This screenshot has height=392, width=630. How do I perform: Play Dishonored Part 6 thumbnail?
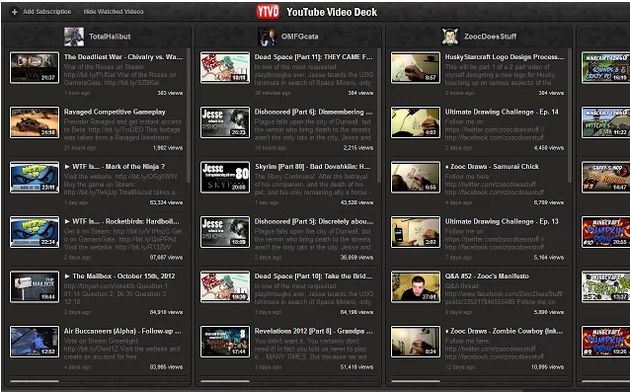click(225, 122)
